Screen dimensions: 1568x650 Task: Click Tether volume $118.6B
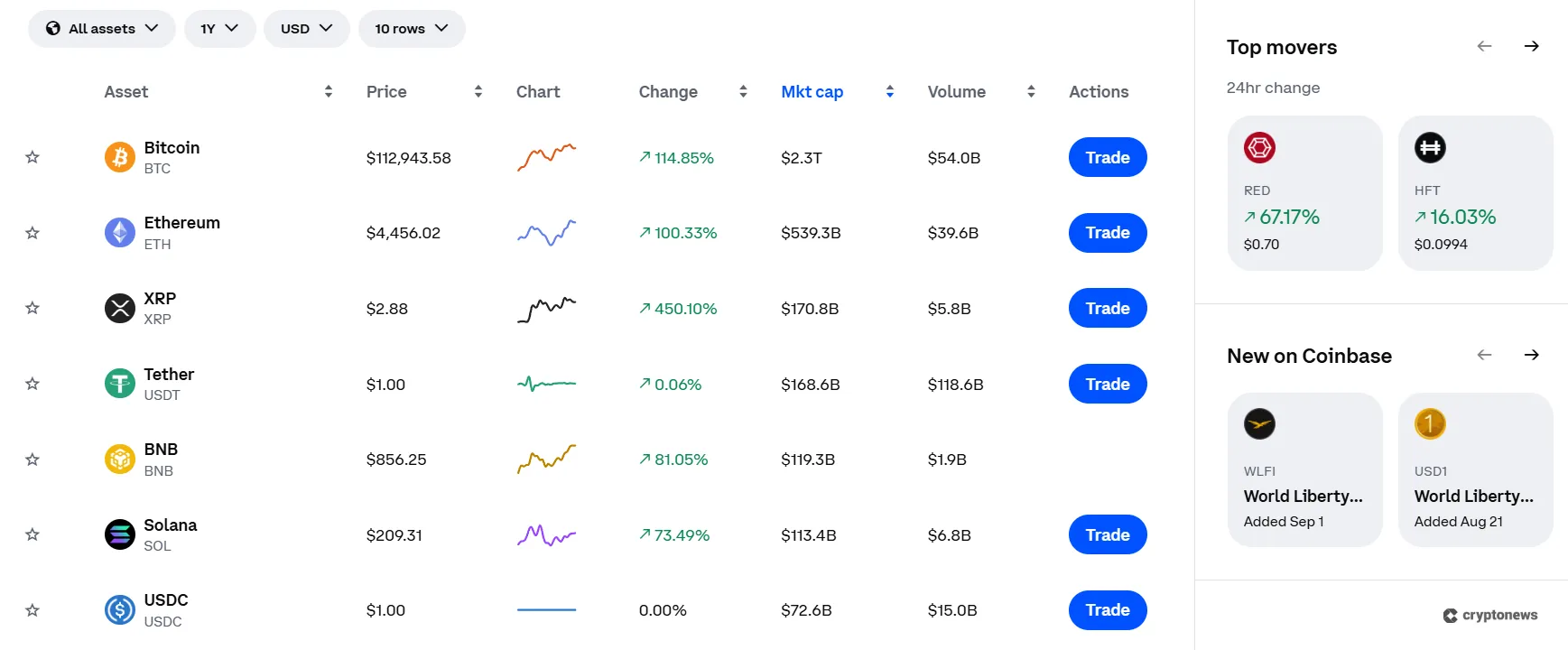click(955, 385)
